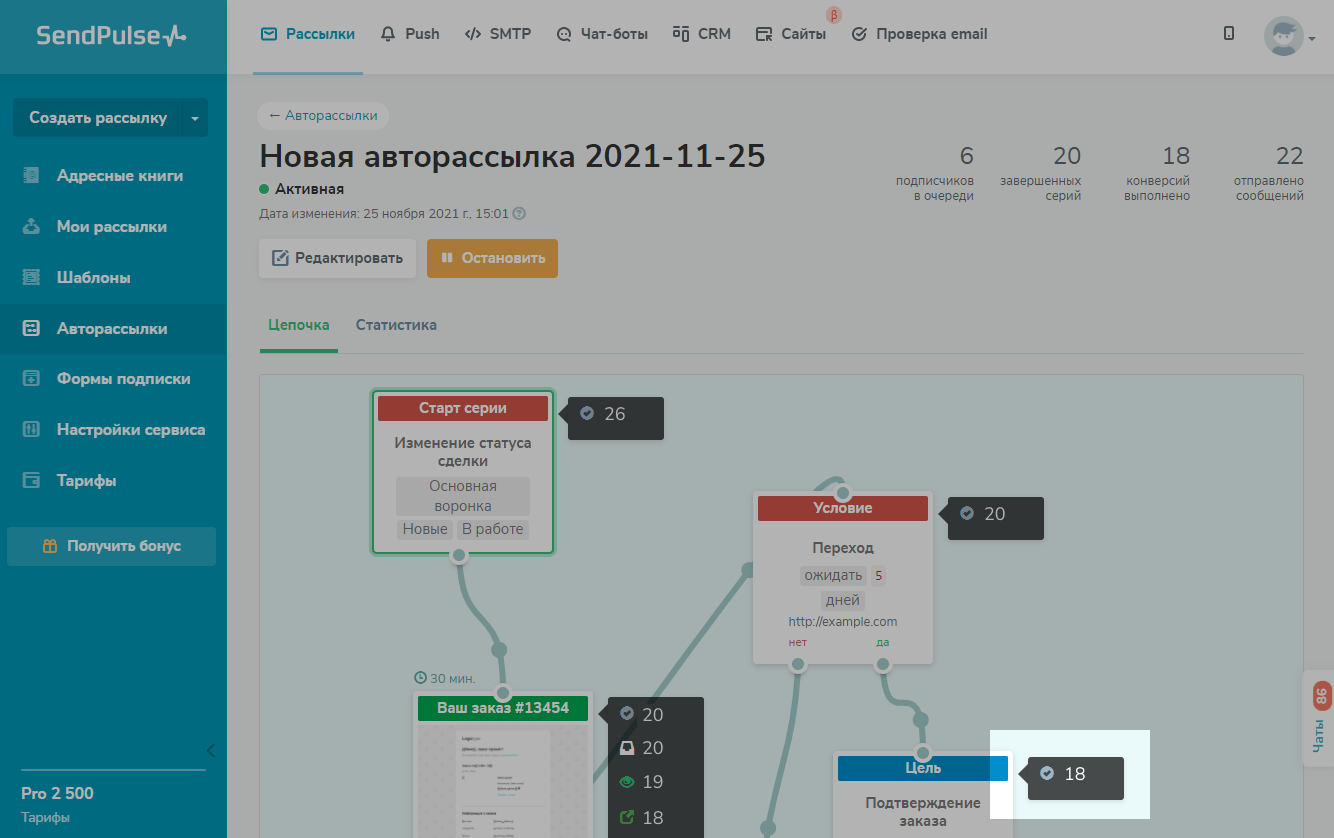1334x838 pixels.
Task: Click the Шаблоны sidebar icon
Action: pyautogui.click(x=31, y=278)
